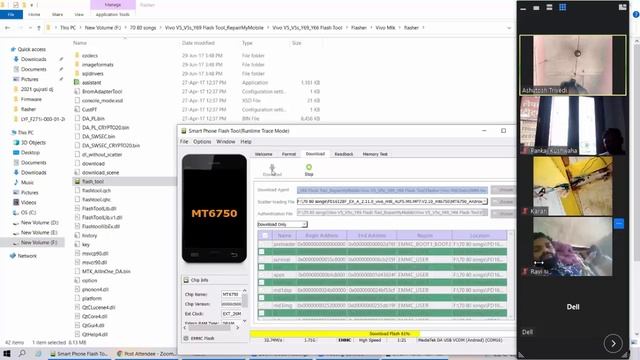Select the flash_tool application file icon
This screenshot has height=360, width=640.
[77, 181]
